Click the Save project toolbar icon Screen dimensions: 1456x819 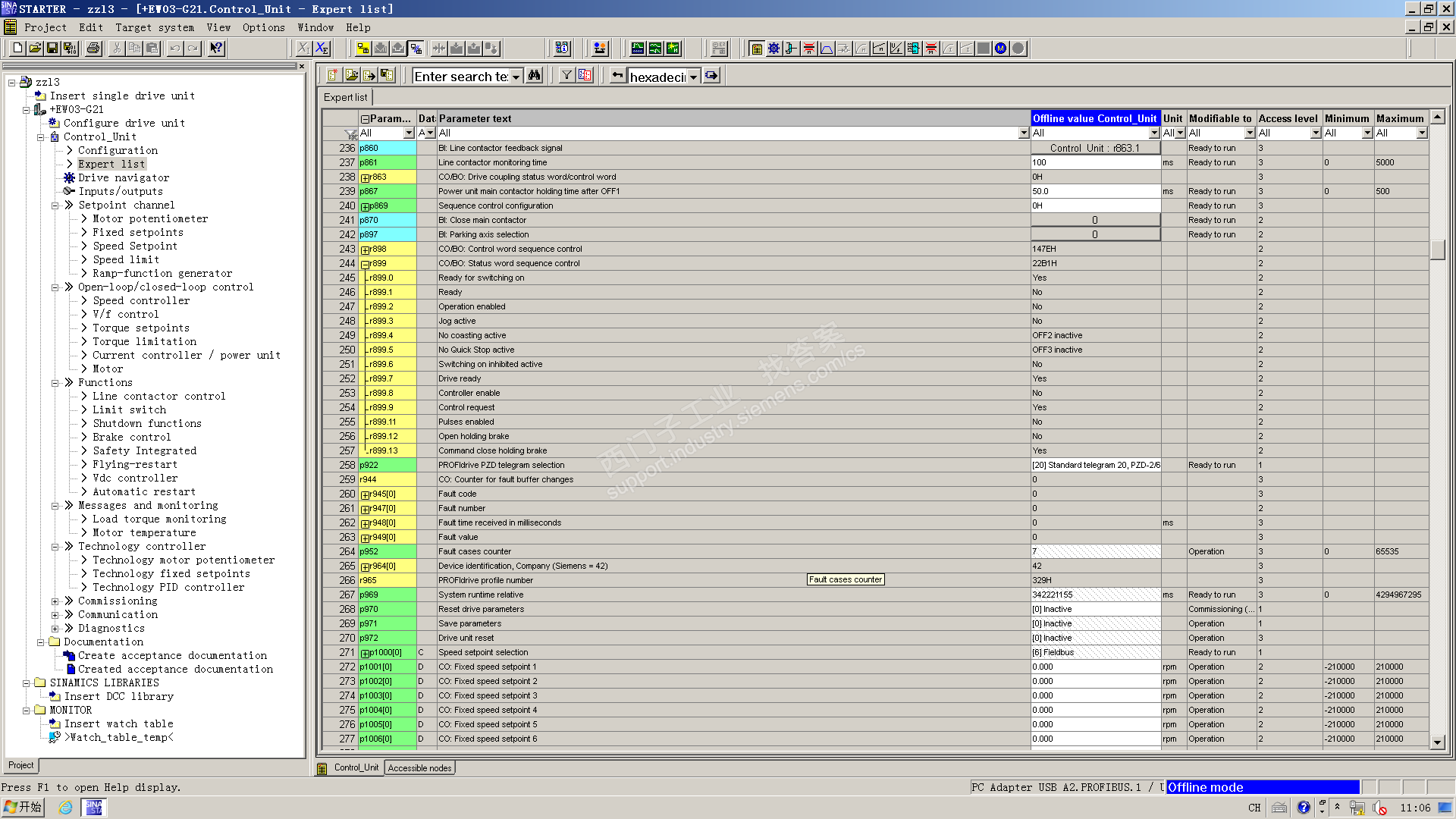pos(52,49)
